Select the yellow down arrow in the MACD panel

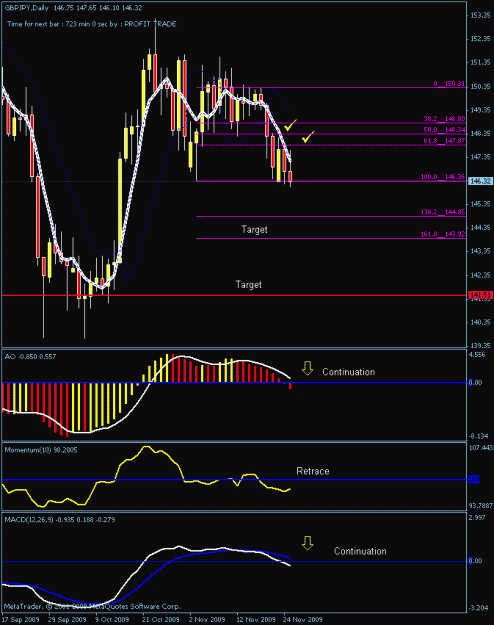tap(307, 543)
